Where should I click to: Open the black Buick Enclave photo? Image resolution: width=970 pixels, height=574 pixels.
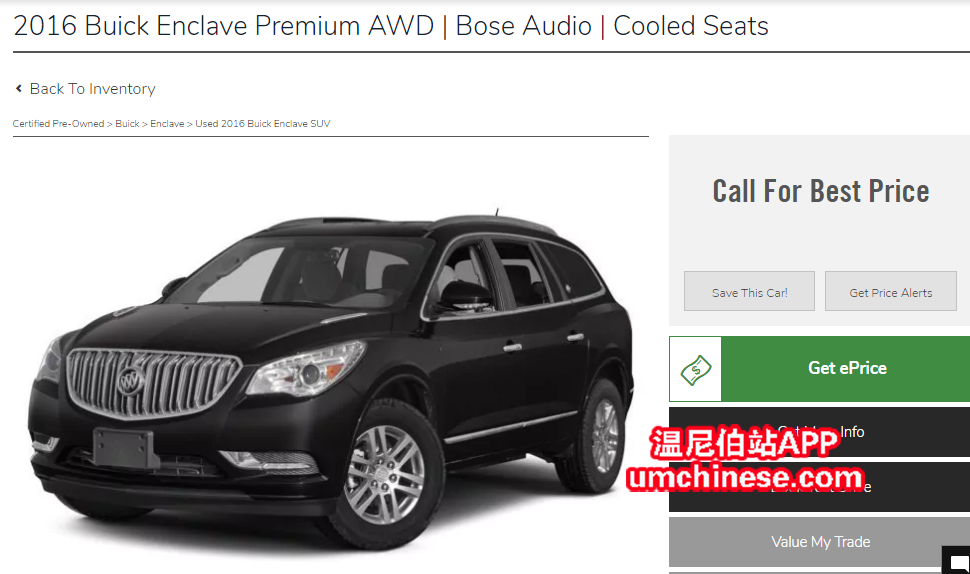pyautogui.click(x=331, y=378)
